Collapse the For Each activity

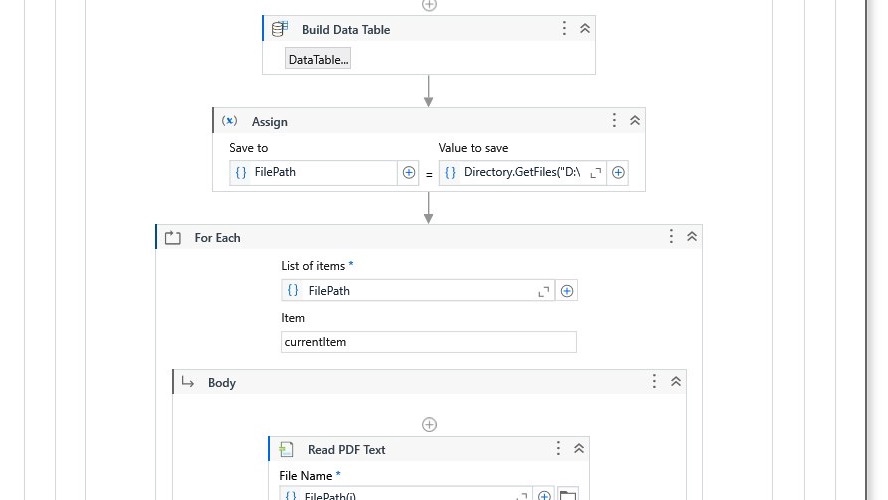[692, 236]
